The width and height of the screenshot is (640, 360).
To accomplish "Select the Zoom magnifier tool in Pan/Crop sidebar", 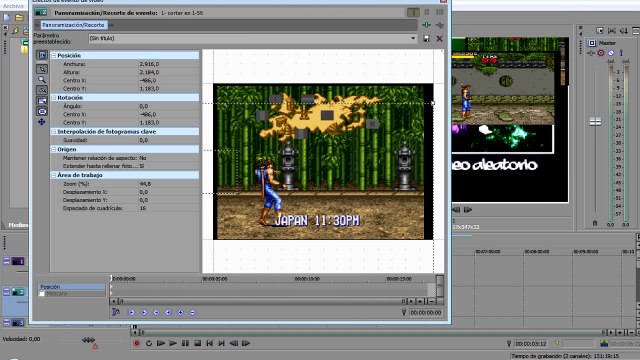I will [x=42, y=80].
